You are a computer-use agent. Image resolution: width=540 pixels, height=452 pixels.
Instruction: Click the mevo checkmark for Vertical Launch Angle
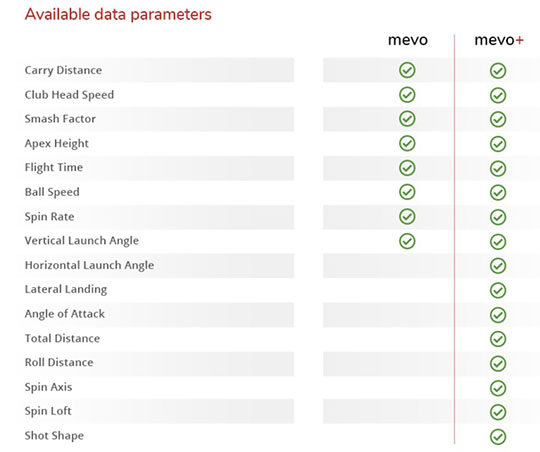pos(407,241)
